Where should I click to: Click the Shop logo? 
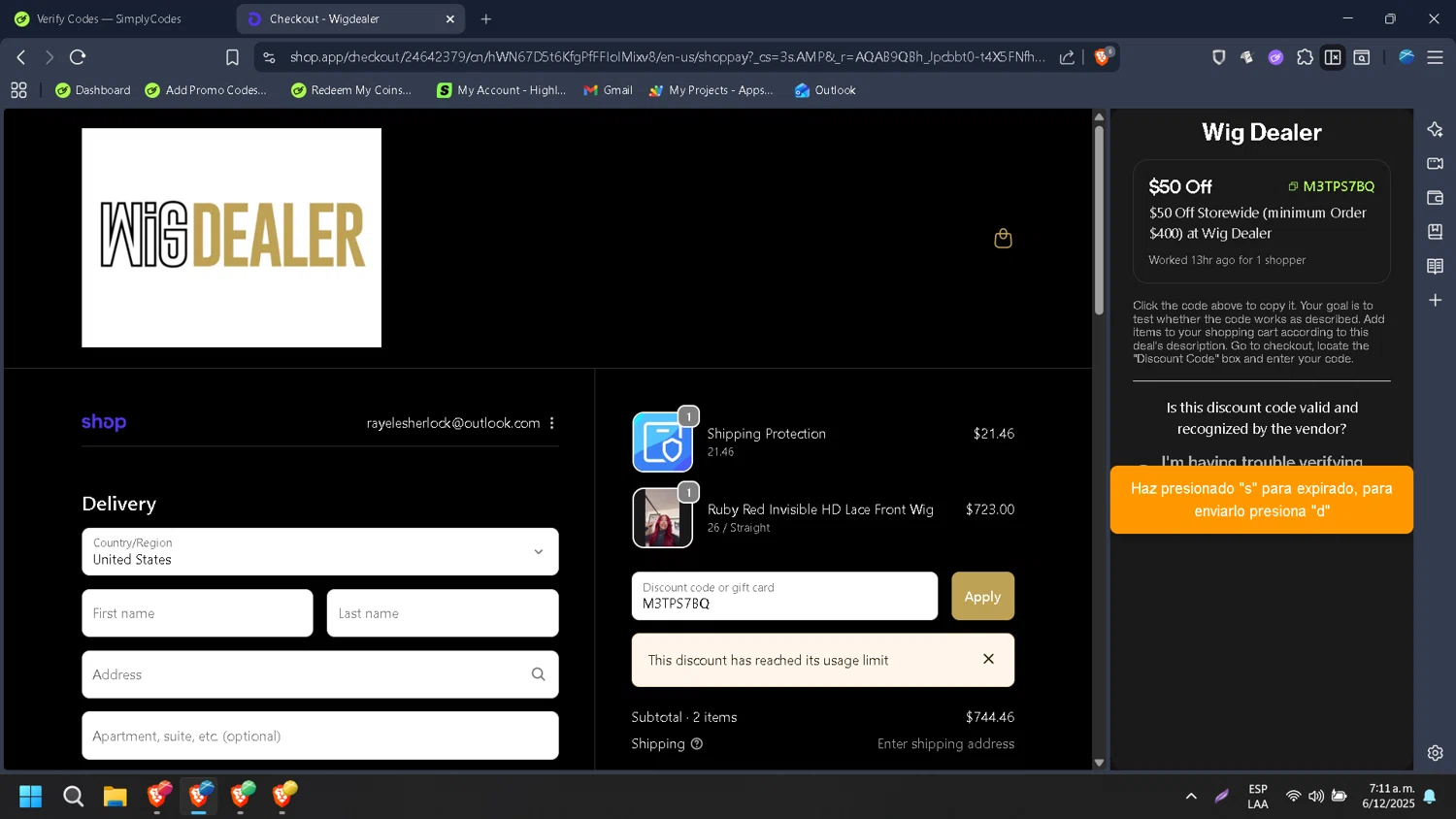coord(104,422)
